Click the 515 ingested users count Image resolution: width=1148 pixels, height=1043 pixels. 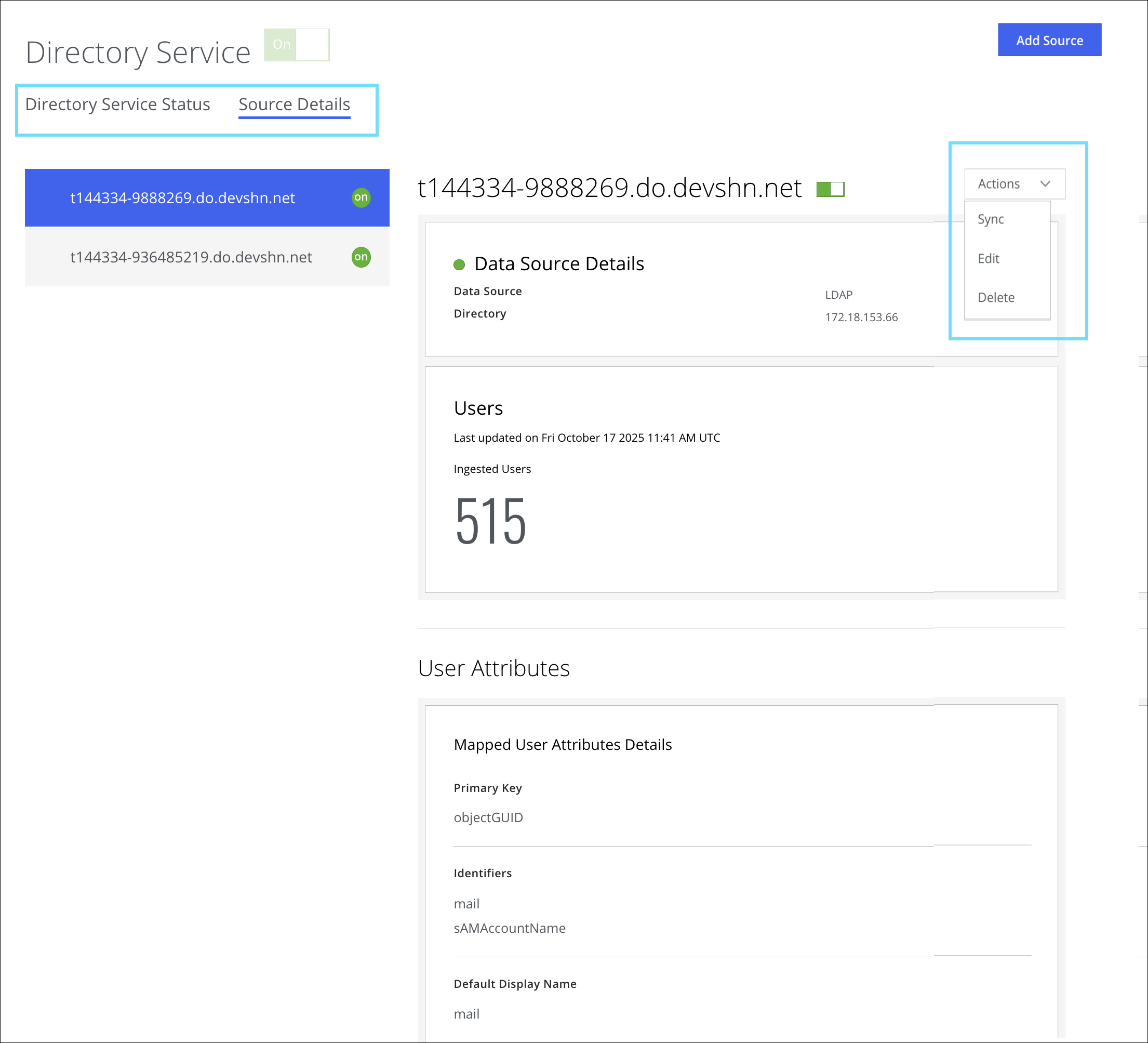(x=490, y=521)
